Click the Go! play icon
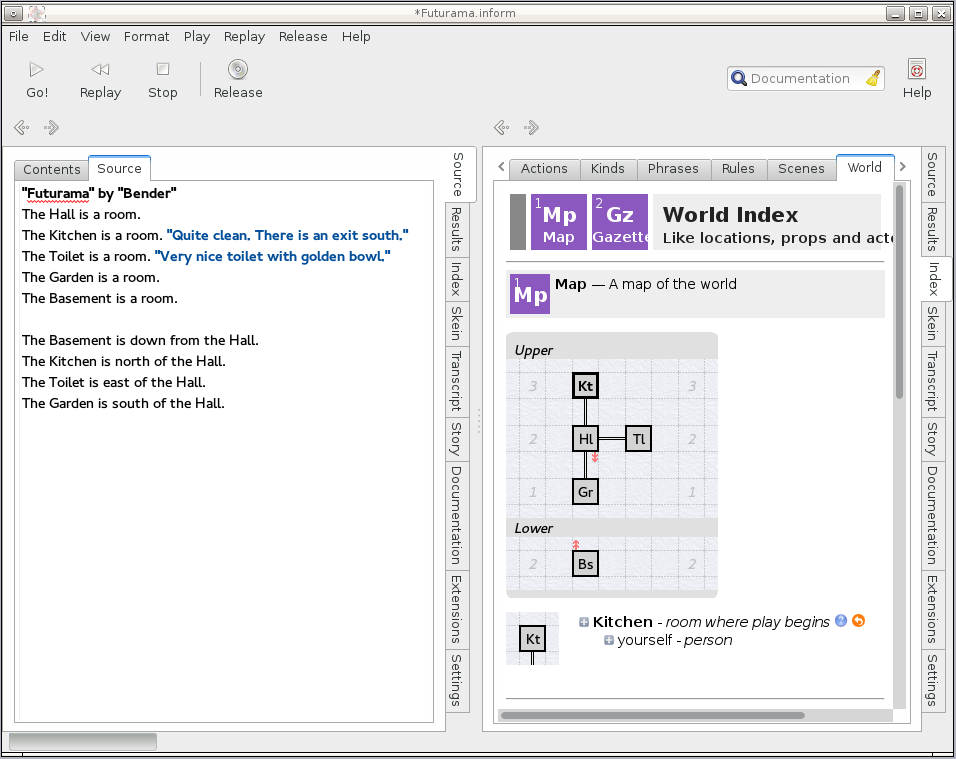Viewport: 956px width, 759px height. point(37,69)
